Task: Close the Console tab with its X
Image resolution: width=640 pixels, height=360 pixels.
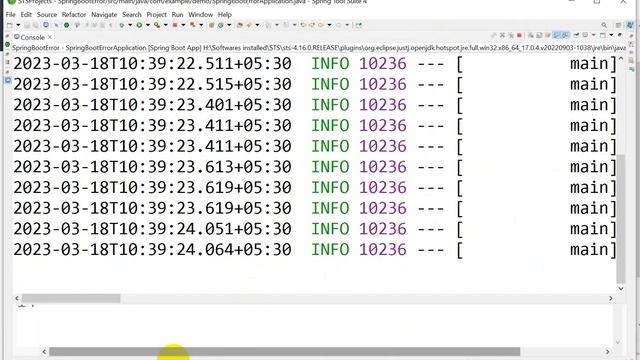Action: (50, 37)
